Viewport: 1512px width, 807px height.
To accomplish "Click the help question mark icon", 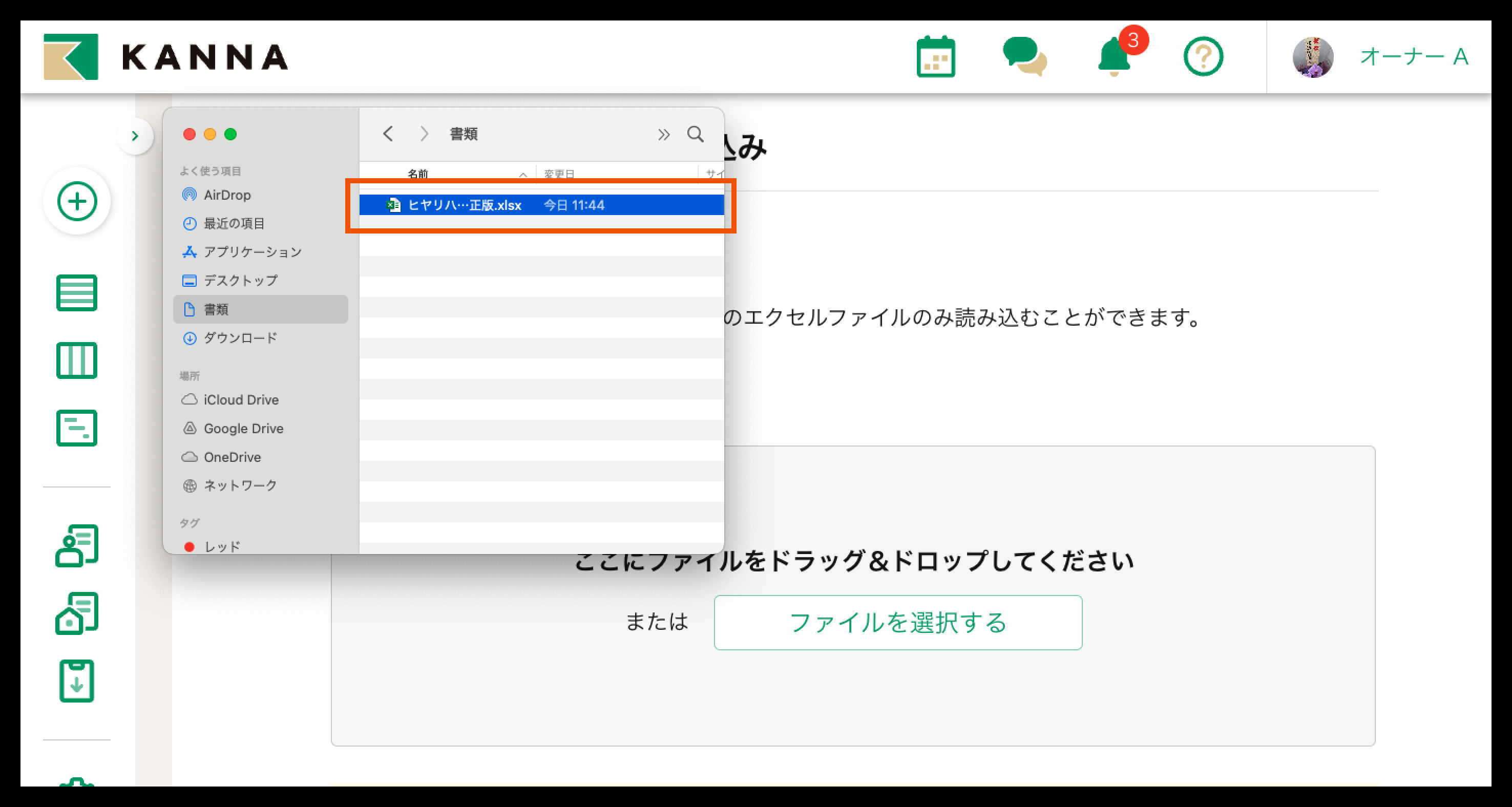I will pos(1203,57).
